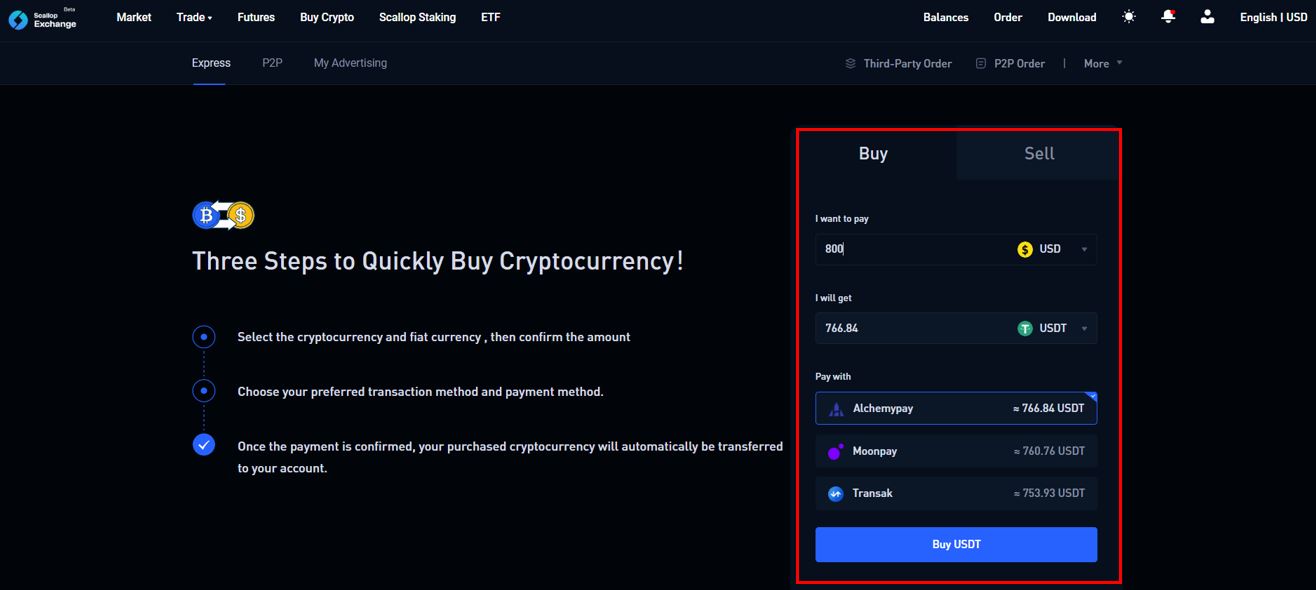Click the USDT Tether coin icon
The height and width of the screenshot is (590, 1316).
[1025, 328]
